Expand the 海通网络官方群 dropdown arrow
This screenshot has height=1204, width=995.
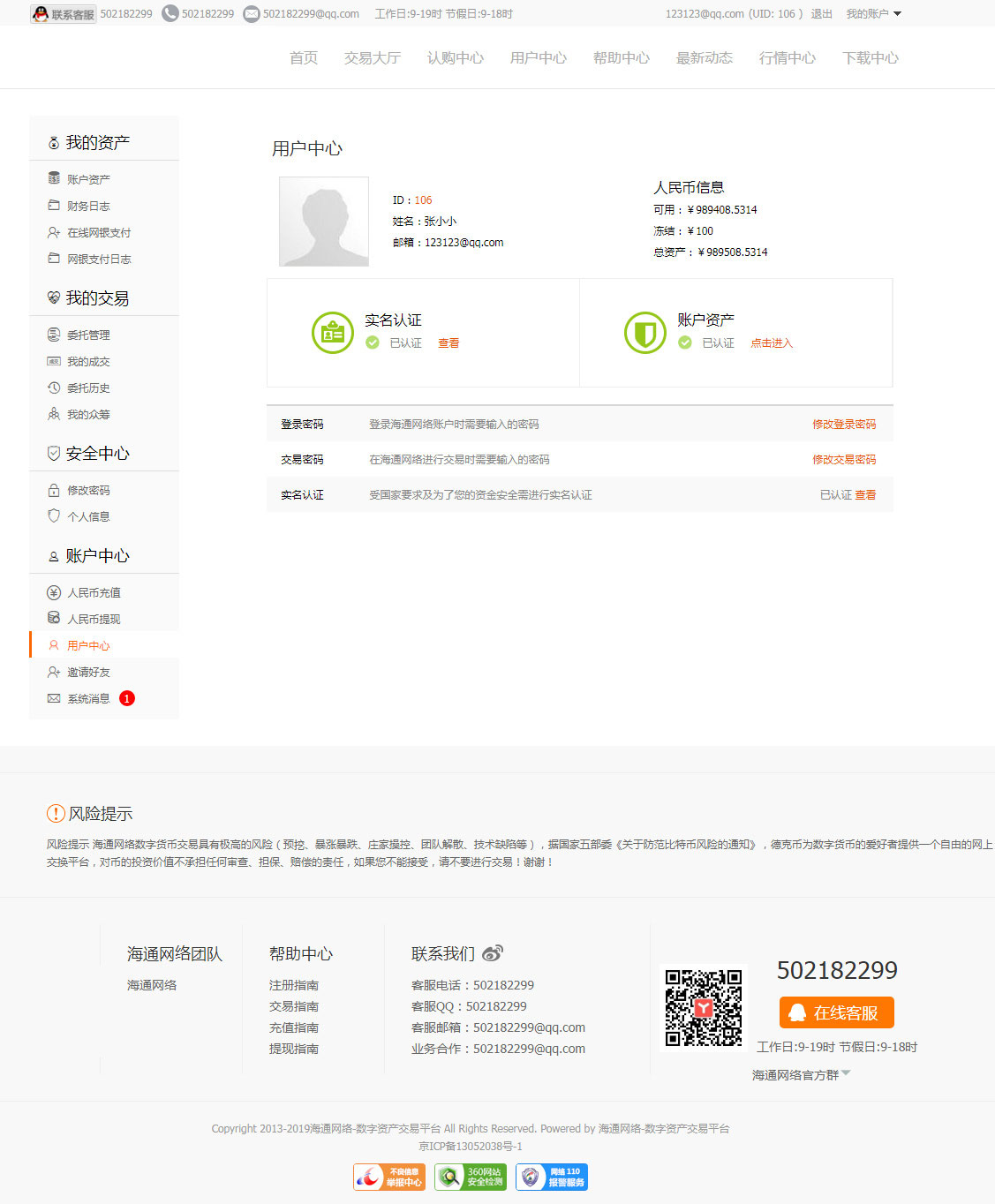click(846, 1073)
